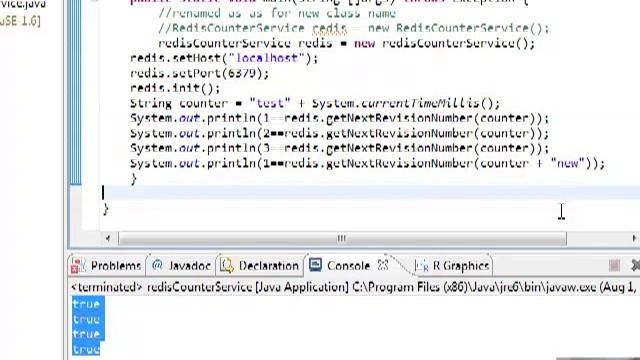Screen dimensions: 640x360
Task: Click the redis.setHost line
Action: point(224,58)
